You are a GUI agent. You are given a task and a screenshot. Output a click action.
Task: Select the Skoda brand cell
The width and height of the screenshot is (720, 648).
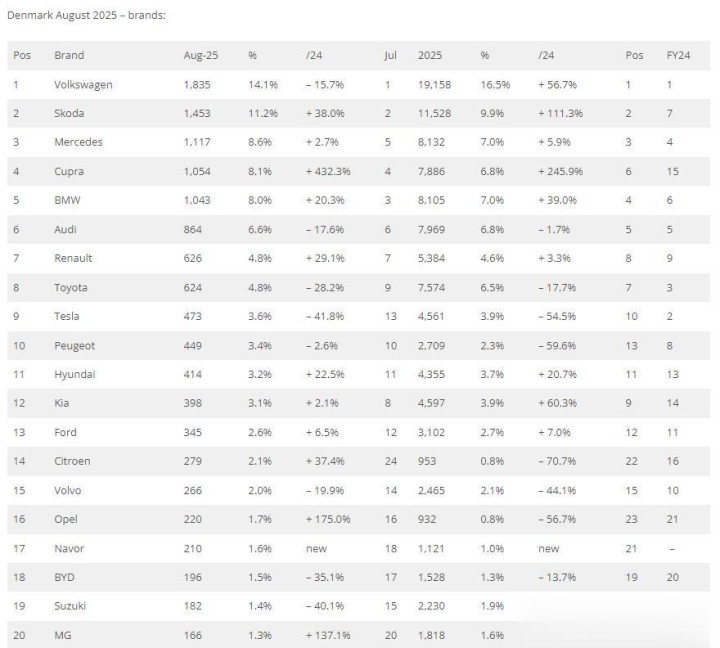coord(70,113)
